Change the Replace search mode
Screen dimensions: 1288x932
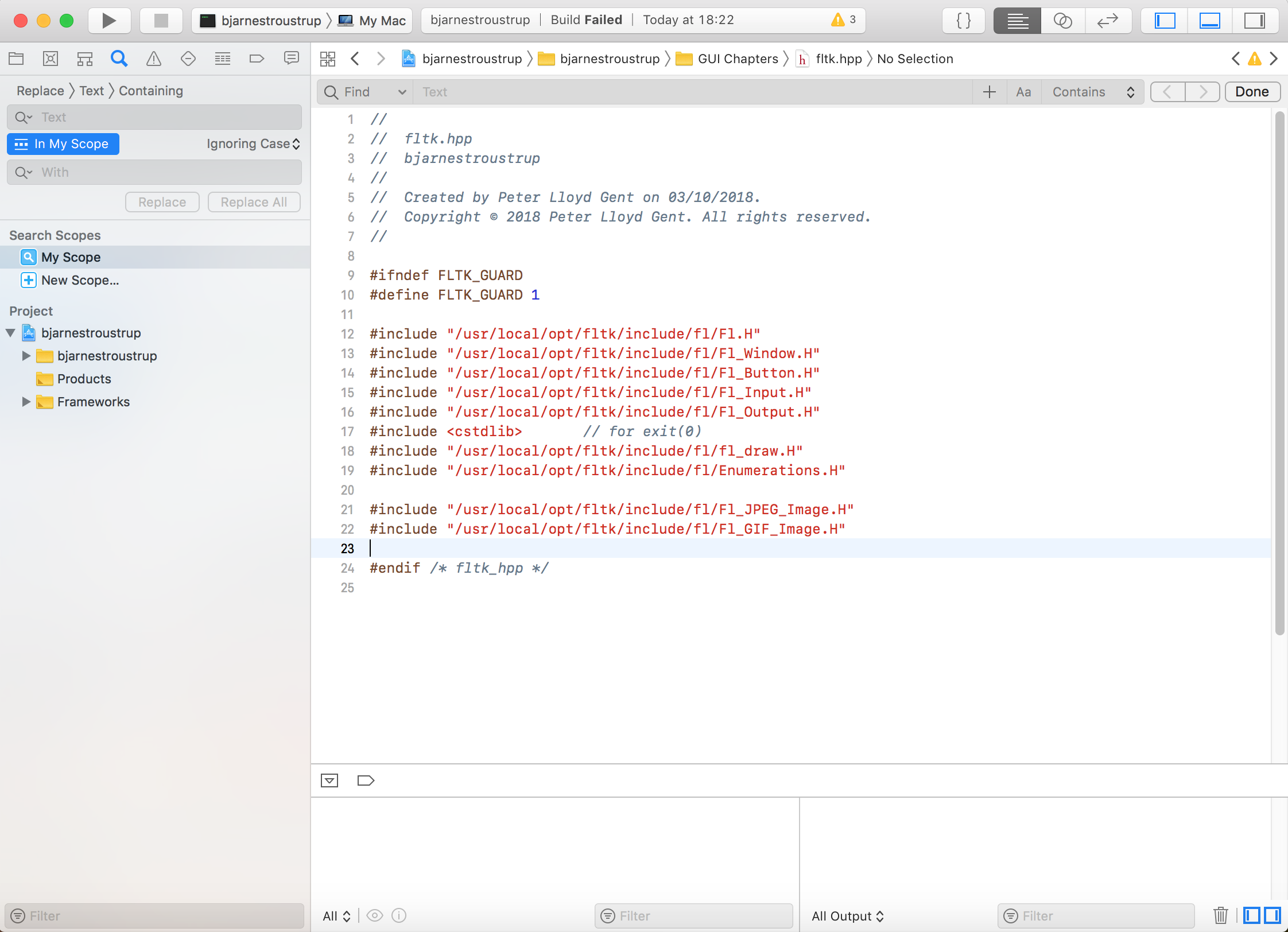pos(40,91)
